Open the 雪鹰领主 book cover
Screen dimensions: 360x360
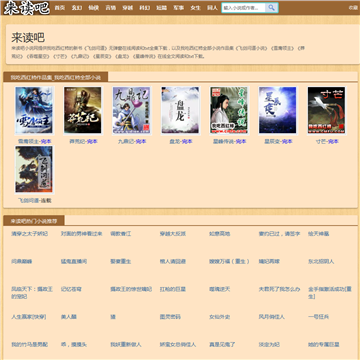[x=34, y=110]
